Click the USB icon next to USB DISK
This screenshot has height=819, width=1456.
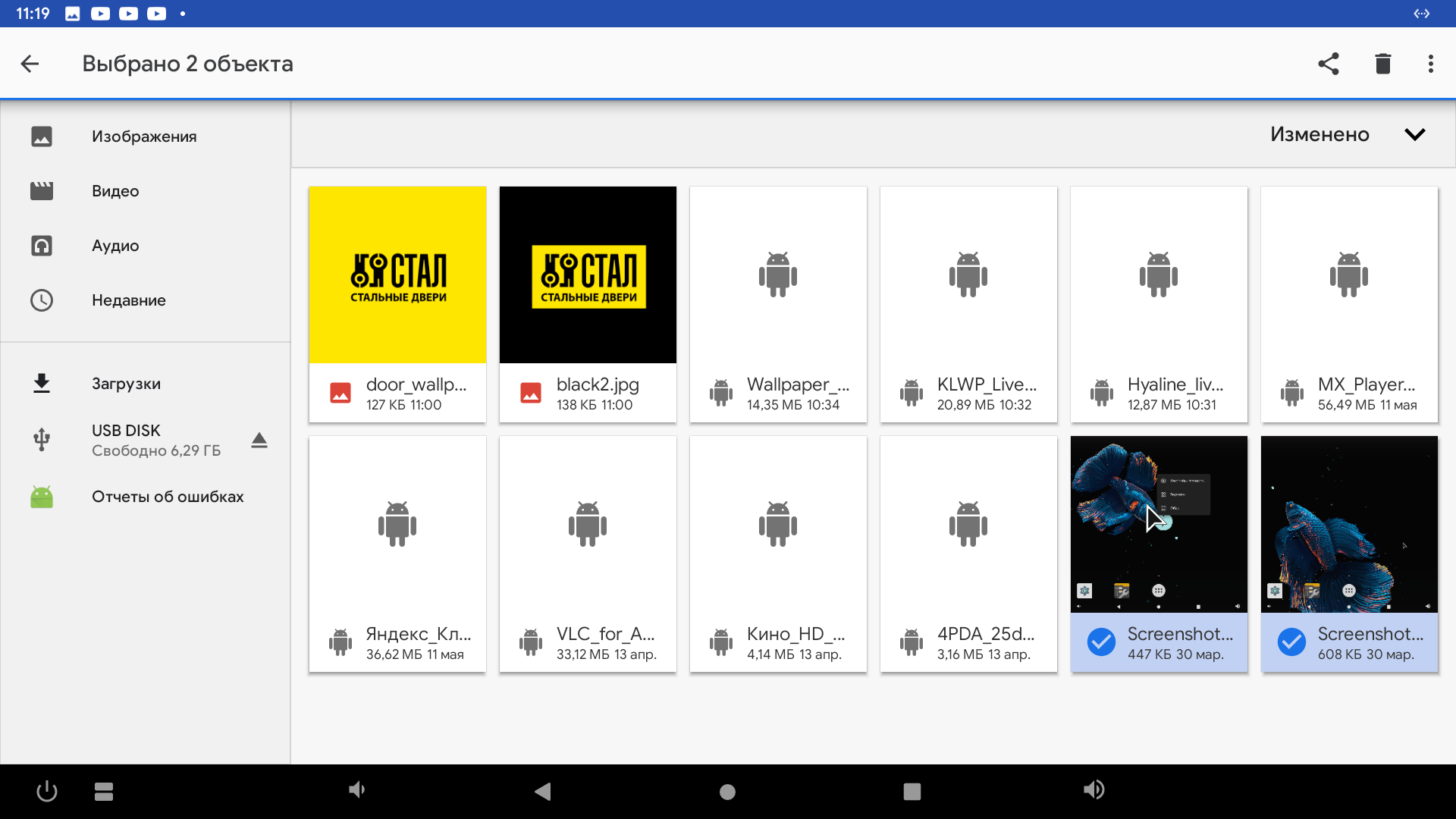pos(42,440)
